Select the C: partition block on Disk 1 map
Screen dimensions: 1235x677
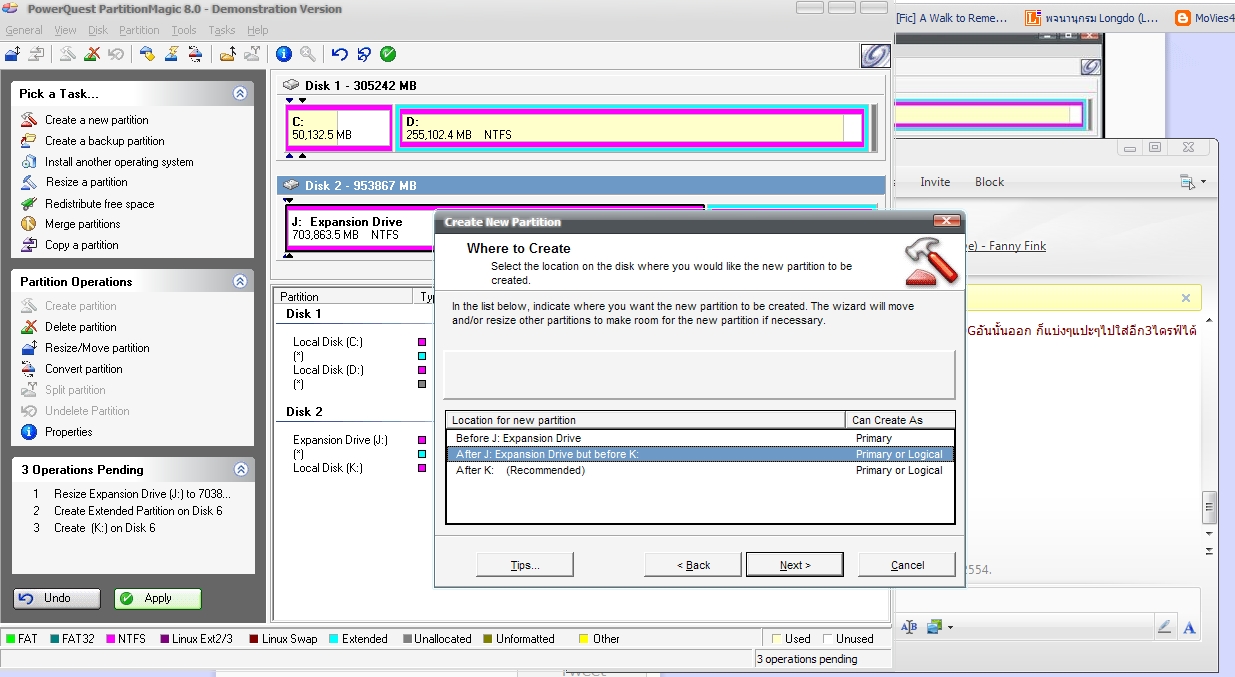click(x=338, y=128)
